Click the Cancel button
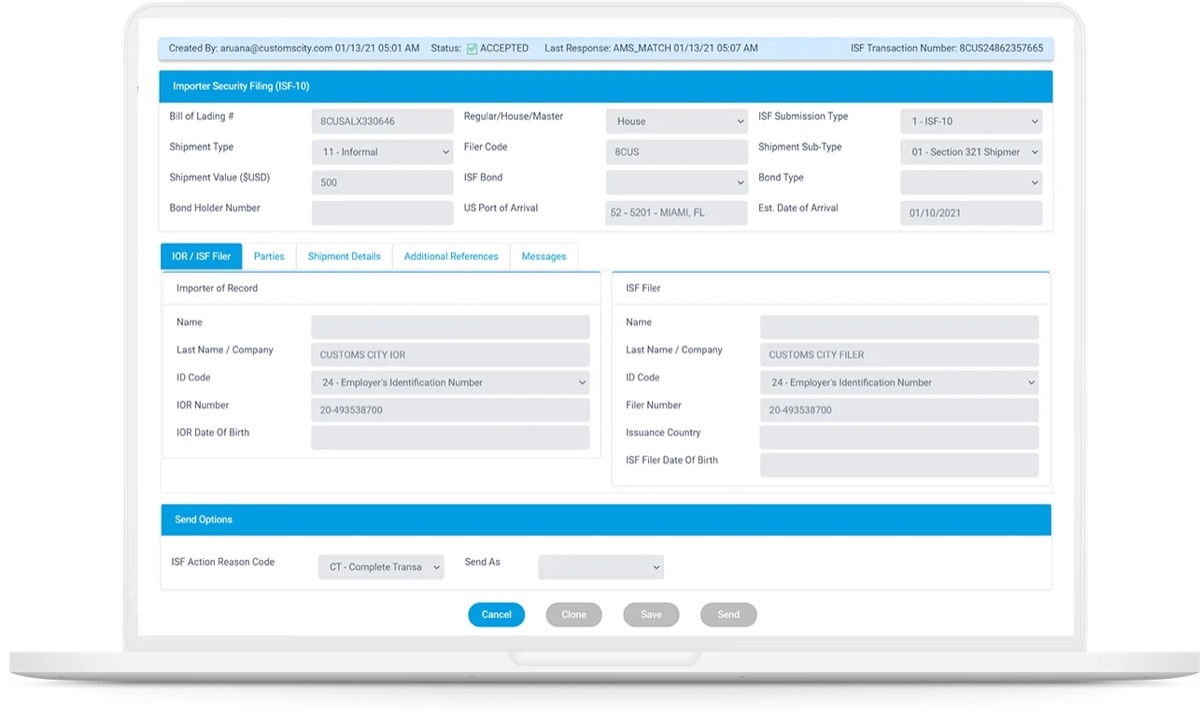The width and height of the screenshot is (1200, 717). 496,614
